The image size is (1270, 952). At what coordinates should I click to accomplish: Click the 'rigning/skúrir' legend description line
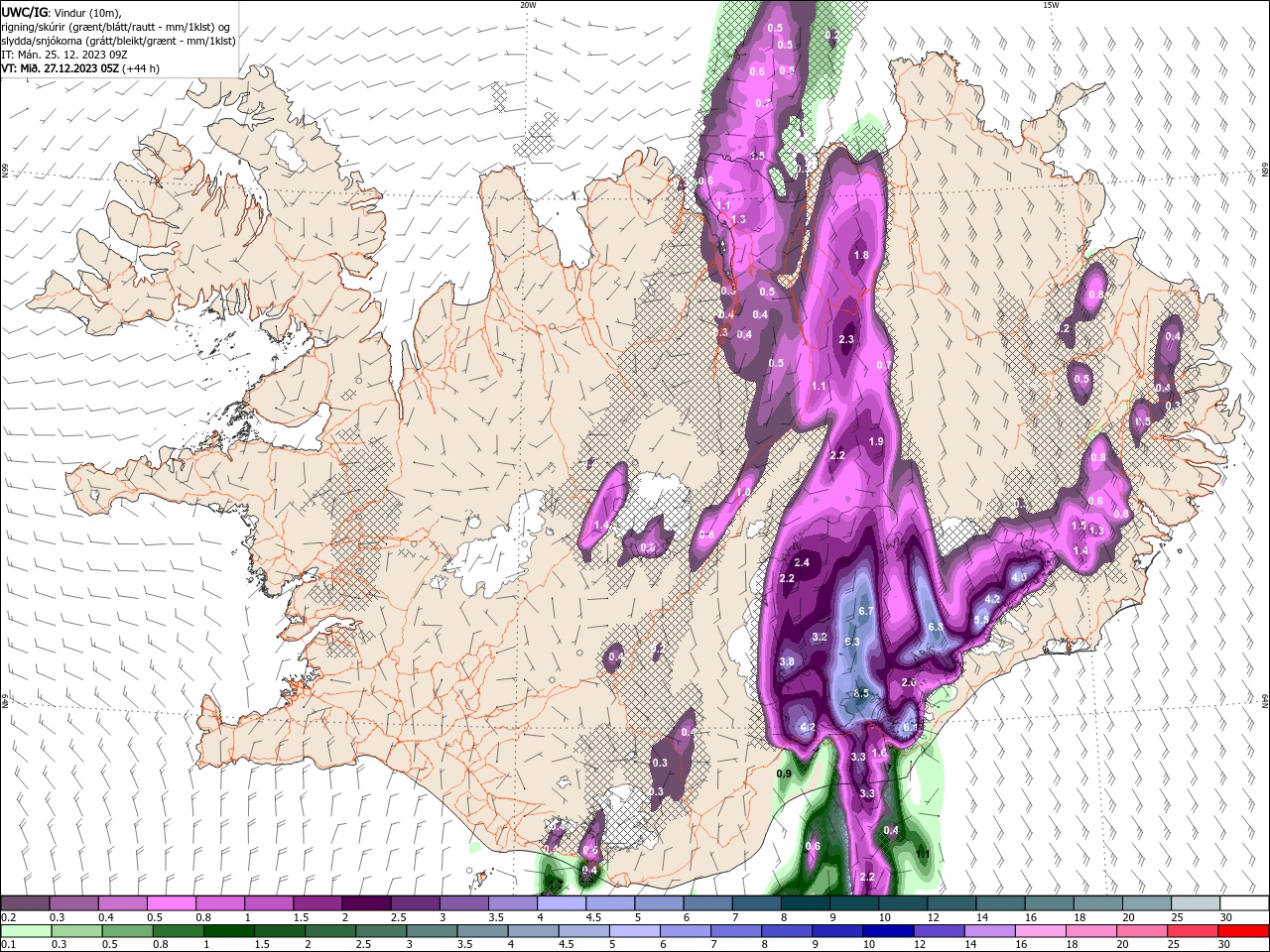pos(116,26)
